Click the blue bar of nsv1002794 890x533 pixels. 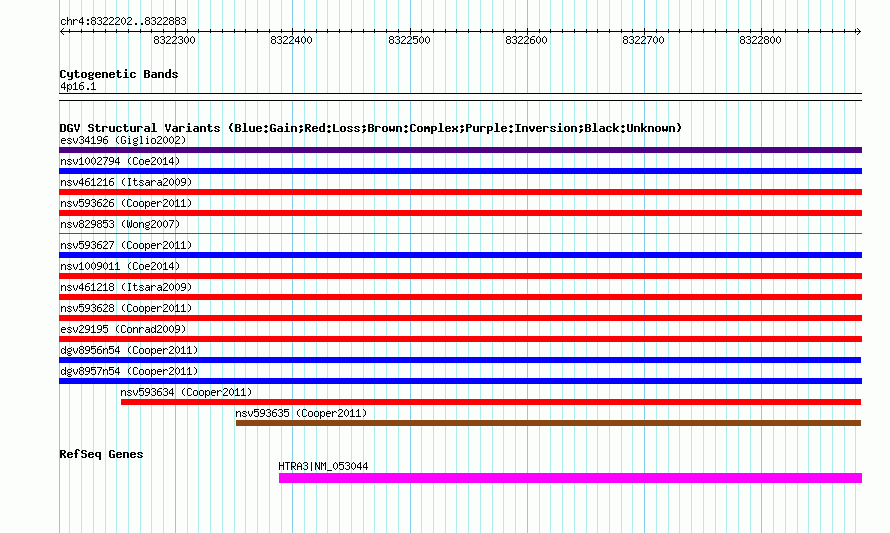460,171
